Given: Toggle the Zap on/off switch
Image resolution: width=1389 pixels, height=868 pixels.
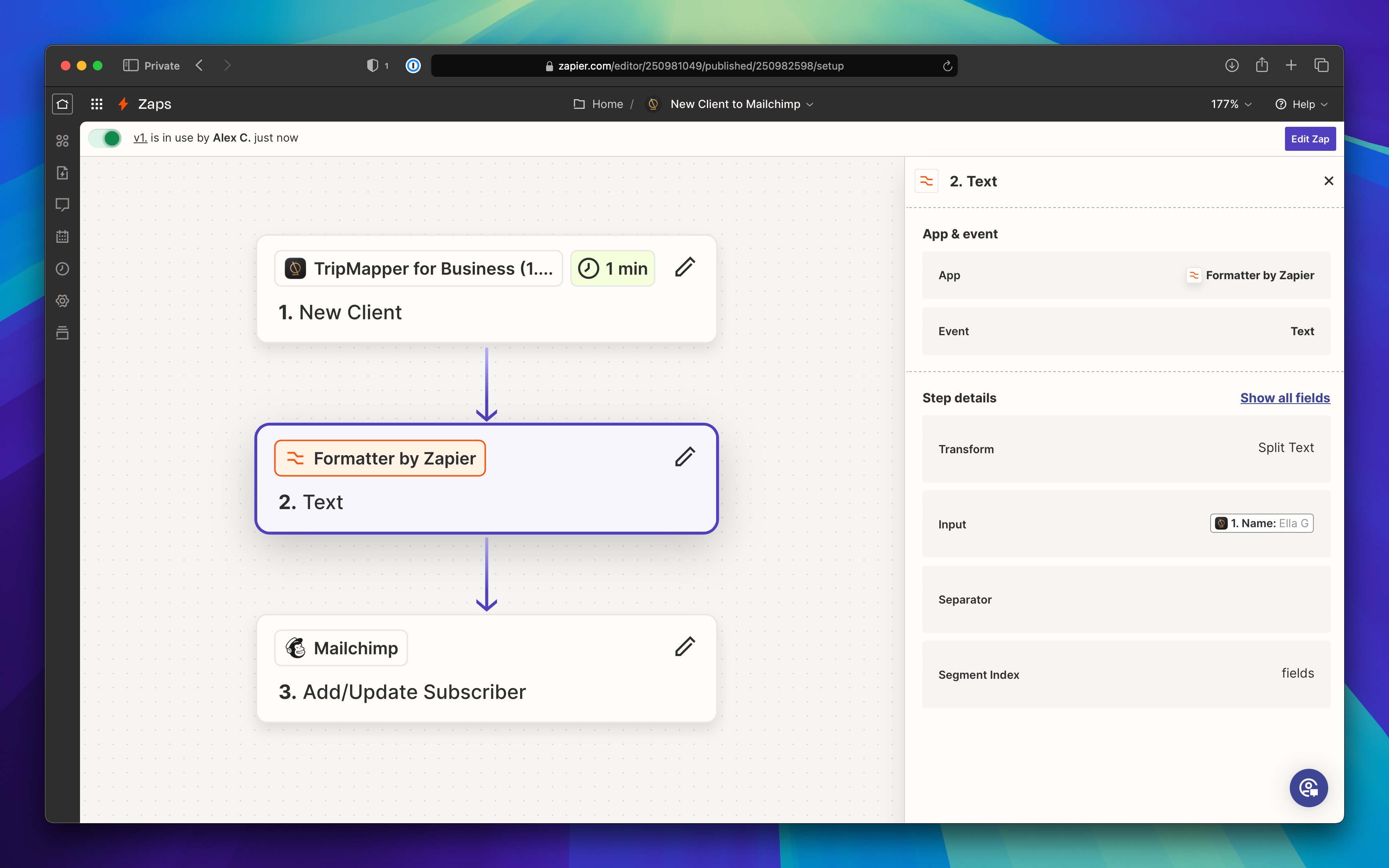Looking at the screenshot, I should (105, 138).
